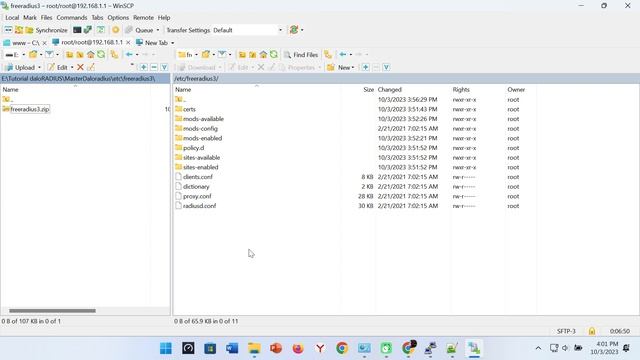Open Google Chrome from taskbar
Viewport: 640px width, 360px height.
click(342, 348)
